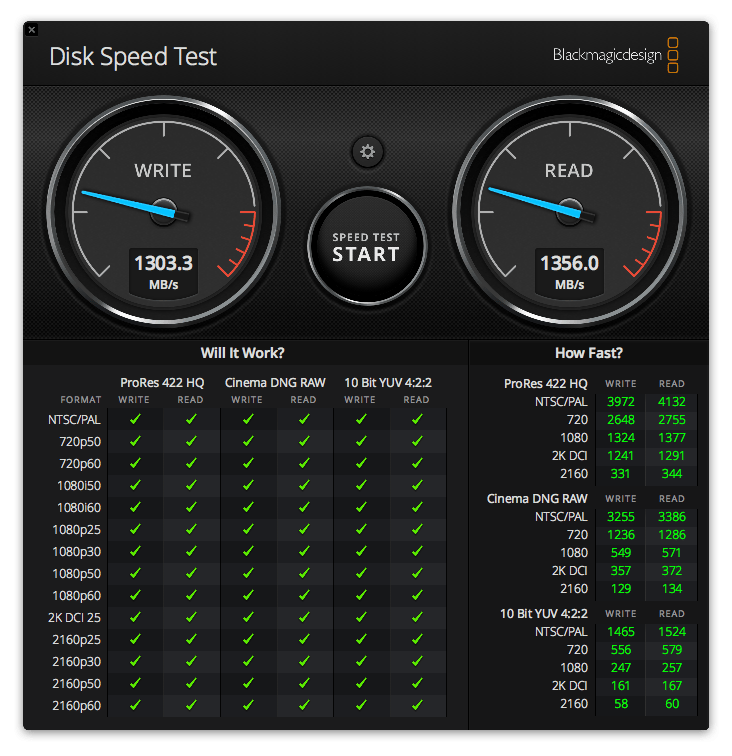Click ProRes 422 HQ write checkmark for 1080p30

[x=135, y=551]
